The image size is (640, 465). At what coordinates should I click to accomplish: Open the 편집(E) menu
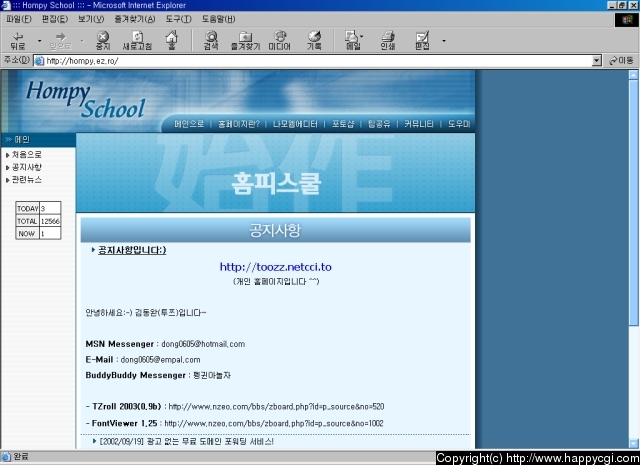[x=55, y=19]
